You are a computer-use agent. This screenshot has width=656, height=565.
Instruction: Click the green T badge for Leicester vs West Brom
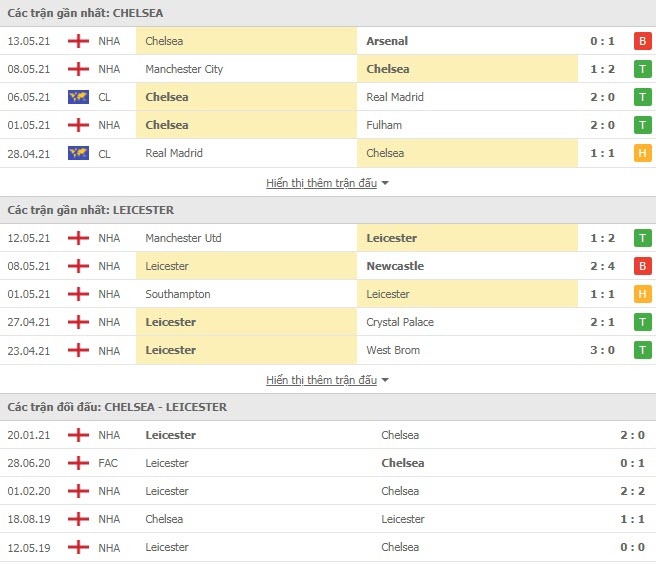point(643,350)
